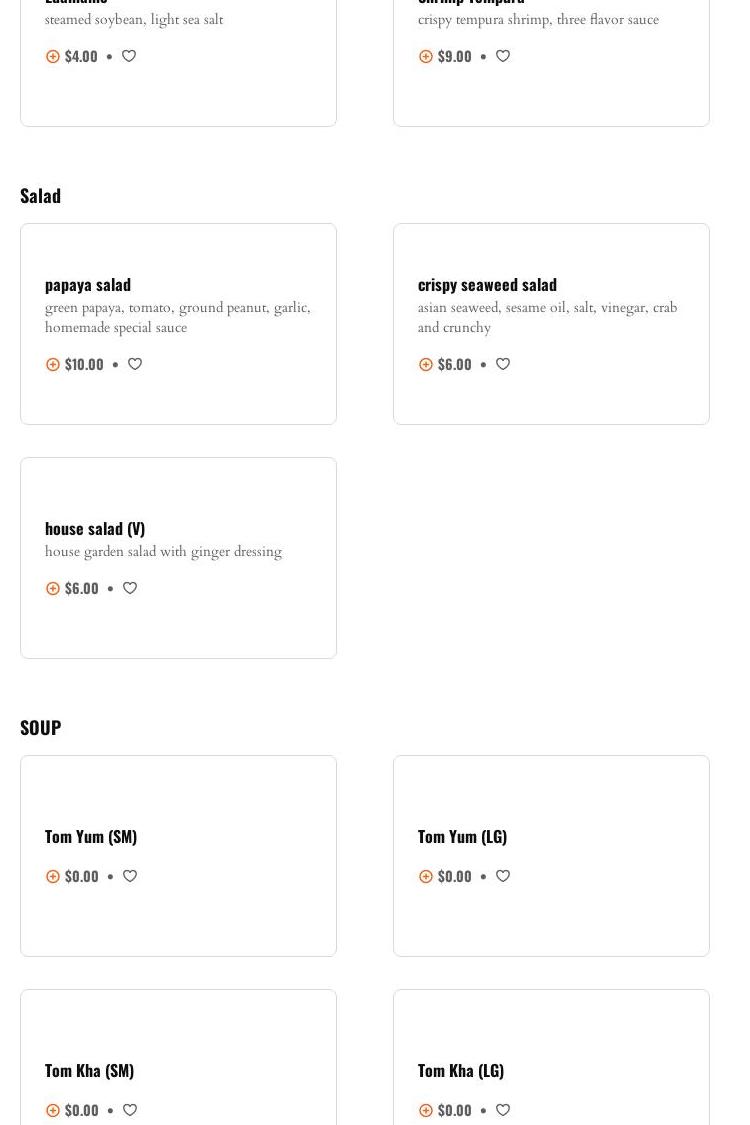Viewport: 750px width, 1125px height.
Task: Favorite the house salad (V)
Action: (130, 589)
